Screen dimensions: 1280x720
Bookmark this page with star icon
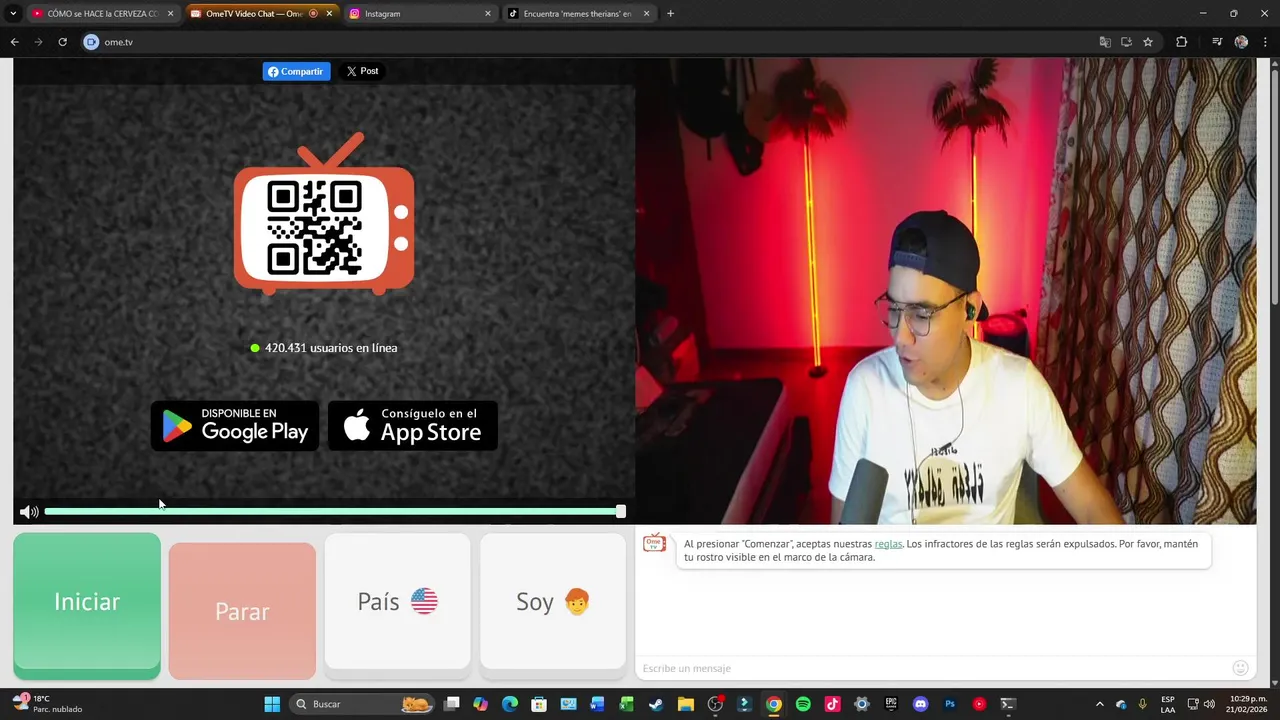[1148, 42]
